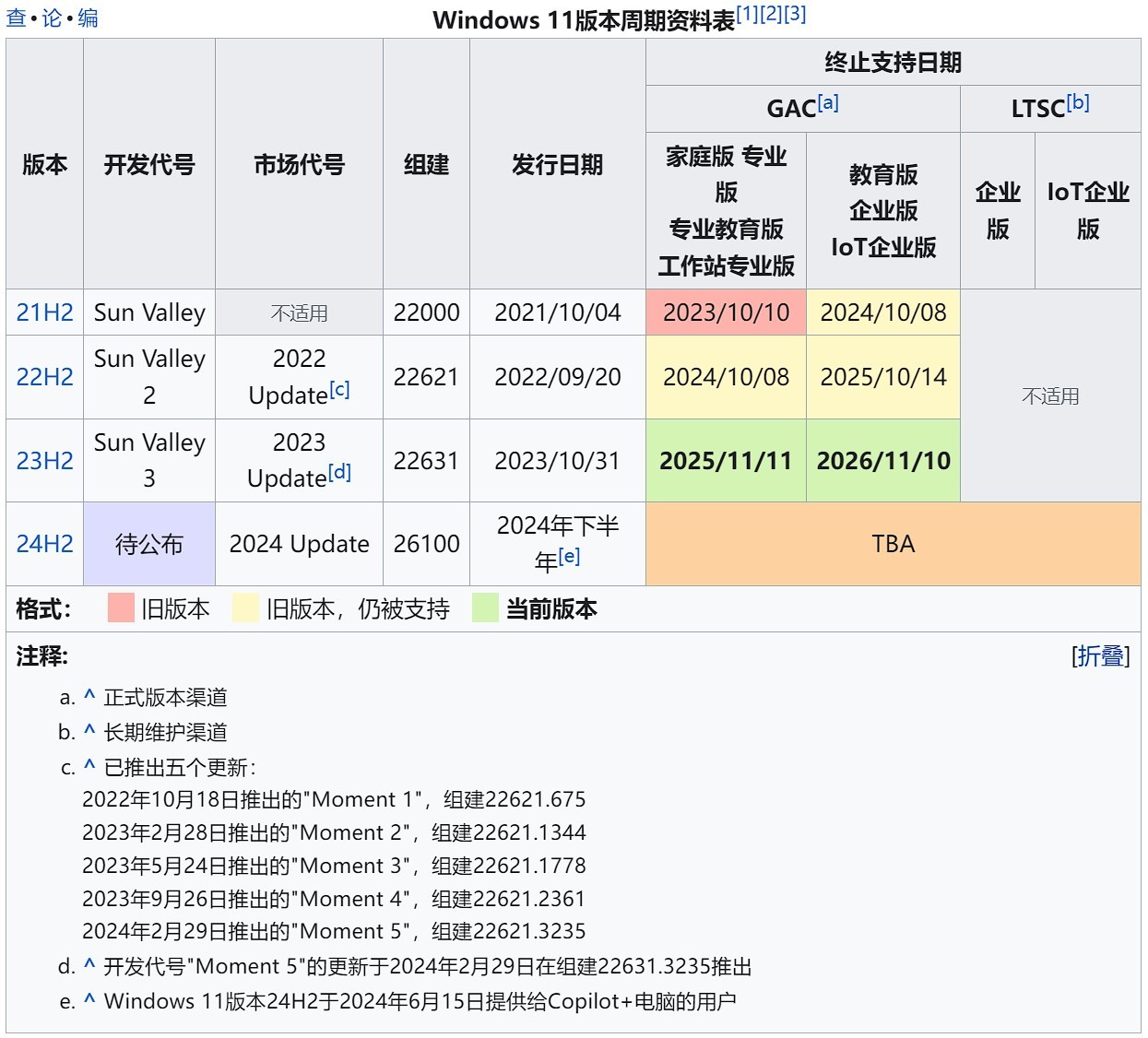
Task: Click the Moment 3 build 22621.1778 line
Action: (x=334, y=866)
